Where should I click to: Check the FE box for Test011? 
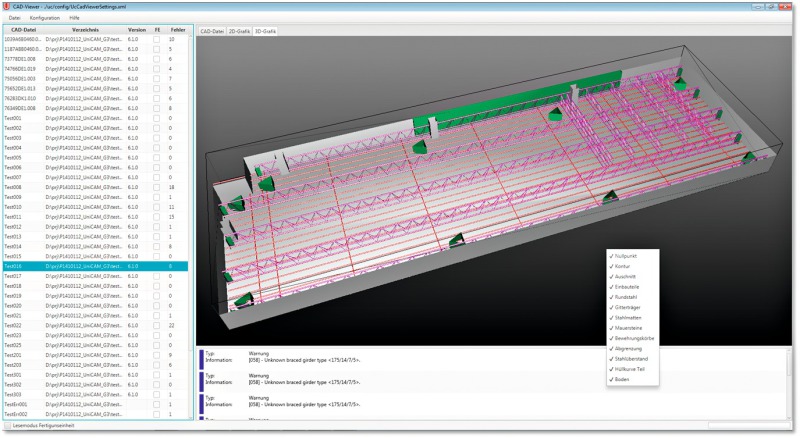[157, 217]
